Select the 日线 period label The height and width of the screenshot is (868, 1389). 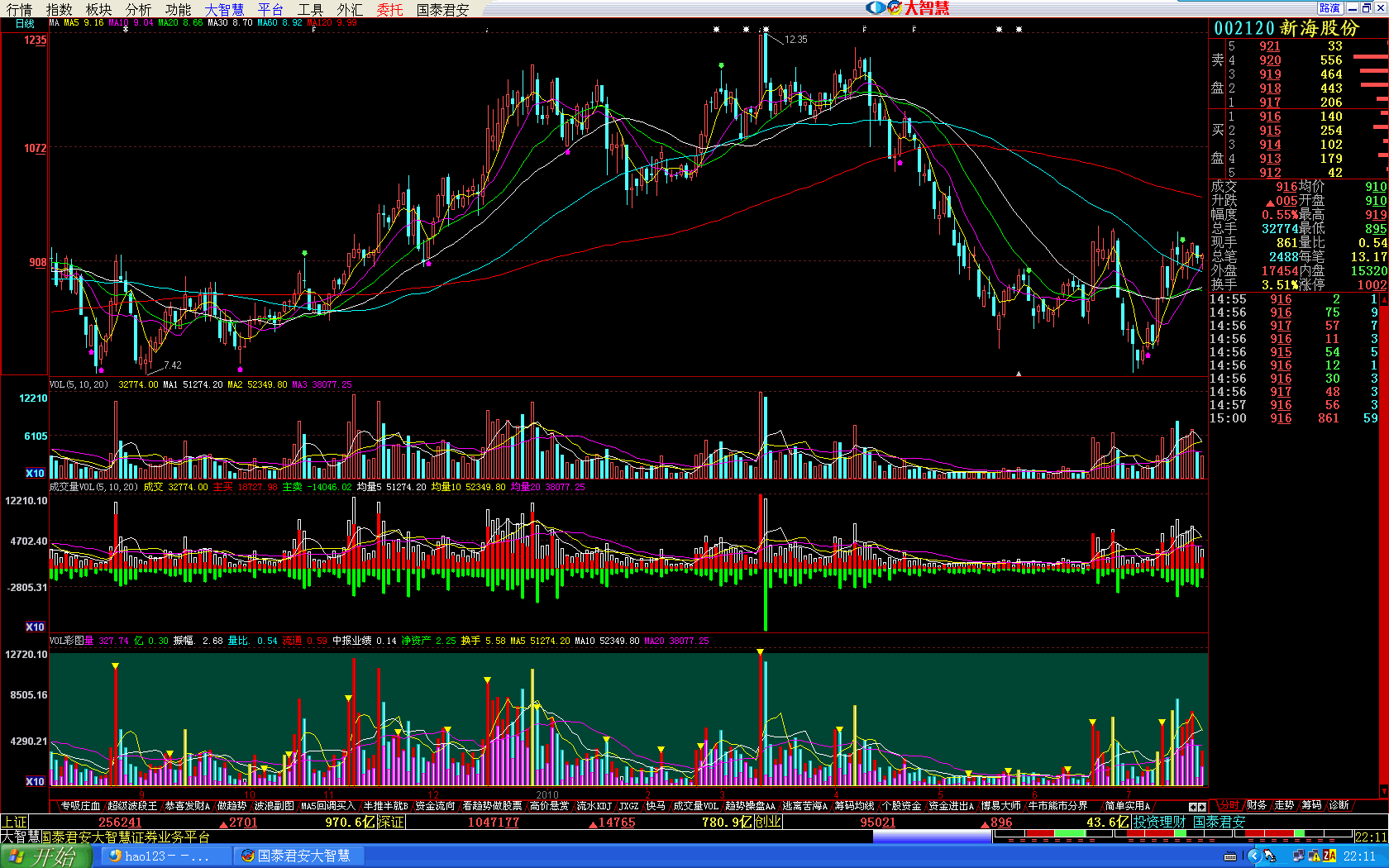coord(25,24)
